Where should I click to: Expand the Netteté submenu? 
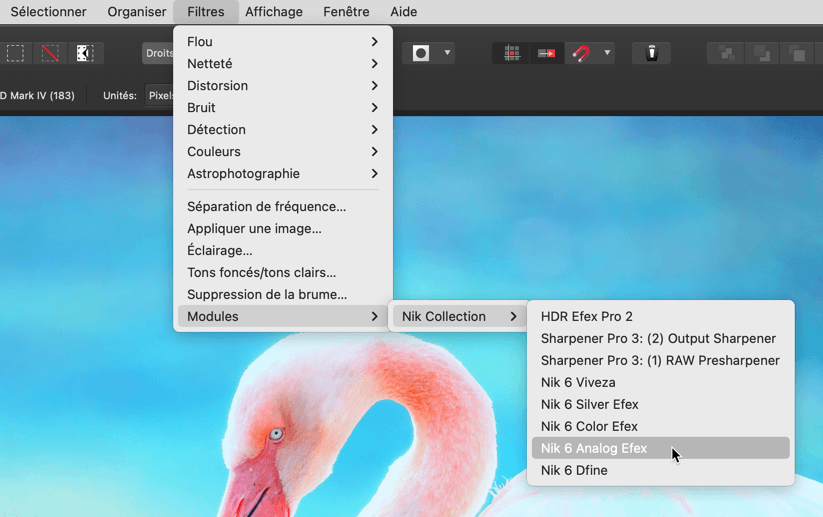click(x=283, y=64)
